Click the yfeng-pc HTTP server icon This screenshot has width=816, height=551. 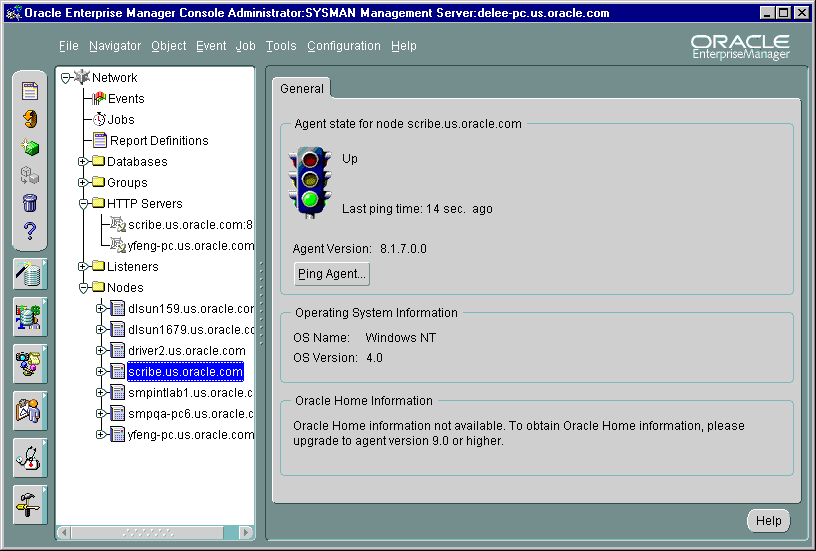[118, 245]
